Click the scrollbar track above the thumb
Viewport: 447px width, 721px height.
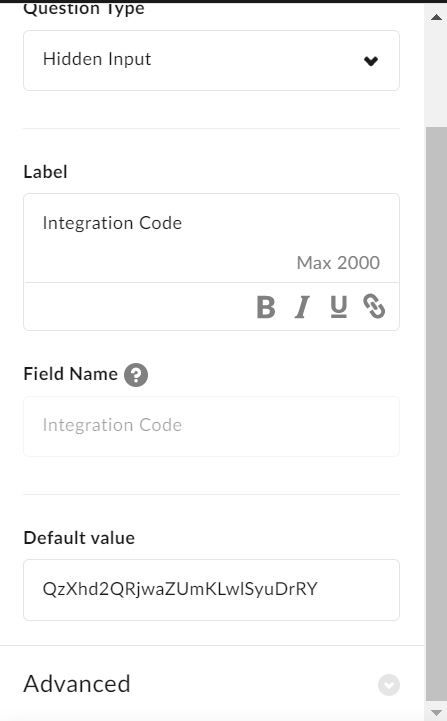[436, 77]
